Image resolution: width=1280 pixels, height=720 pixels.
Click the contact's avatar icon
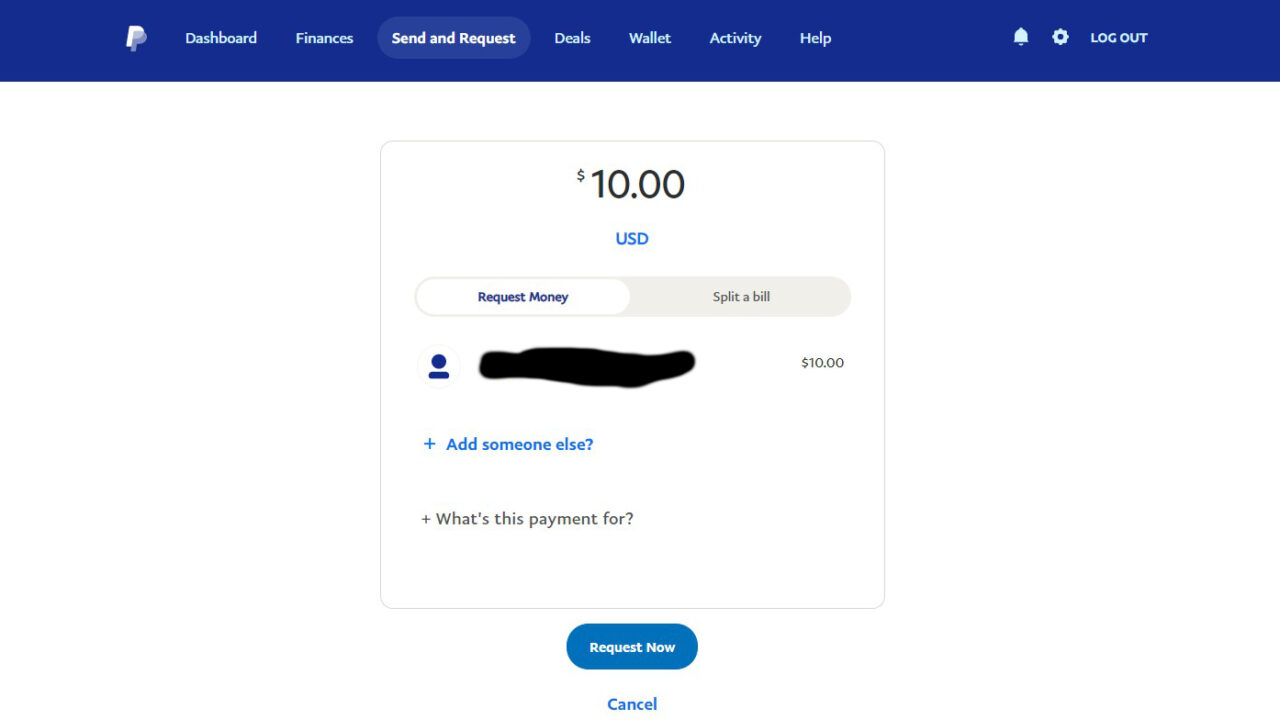pyautogui.click(x=438, y=366)
